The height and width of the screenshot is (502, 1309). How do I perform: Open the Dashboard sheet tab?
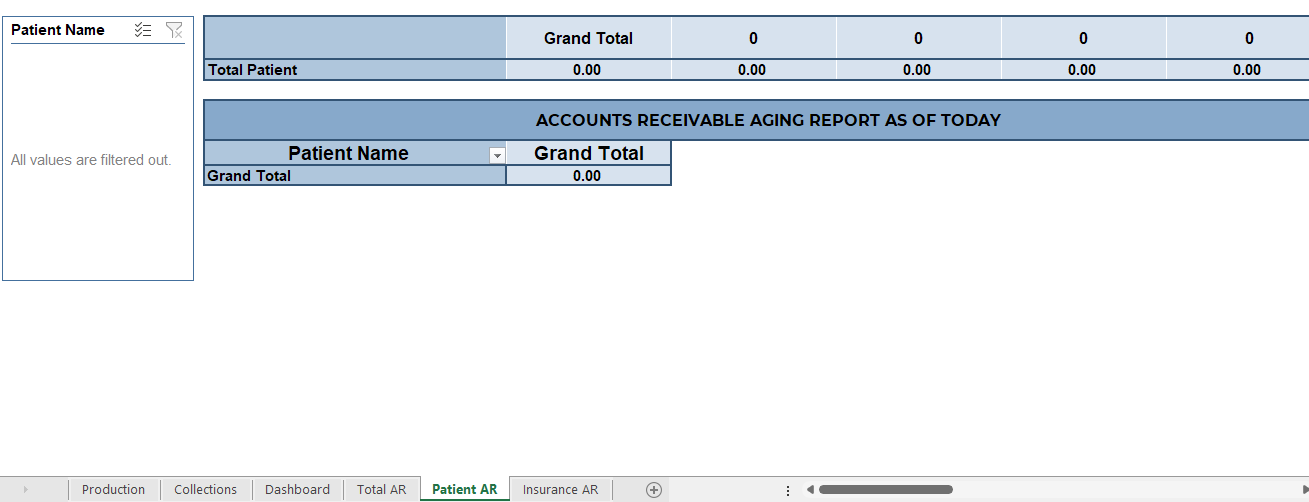point(297,490)
